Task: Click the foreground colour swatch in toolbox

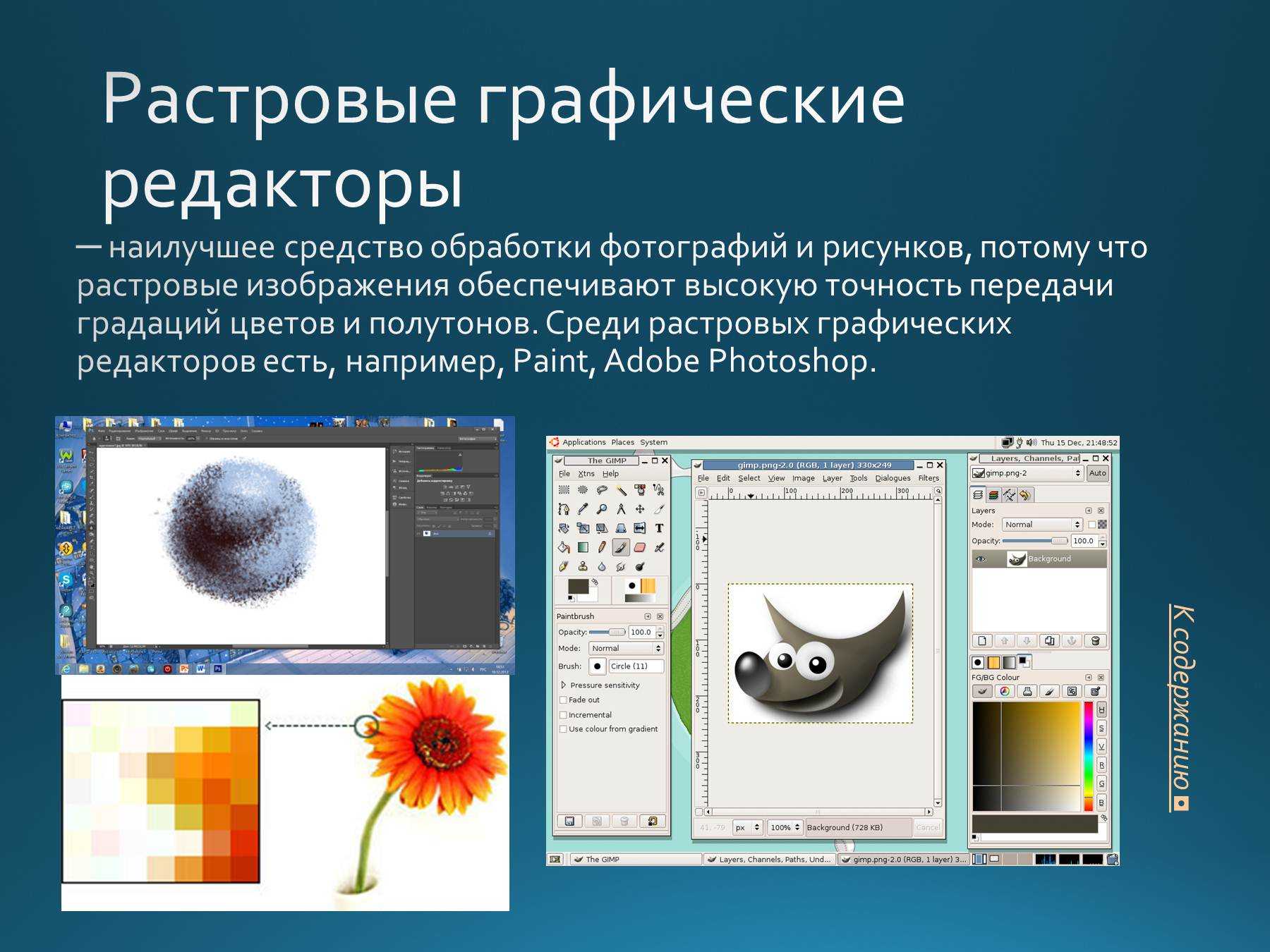Action: [x=579, y=587]
